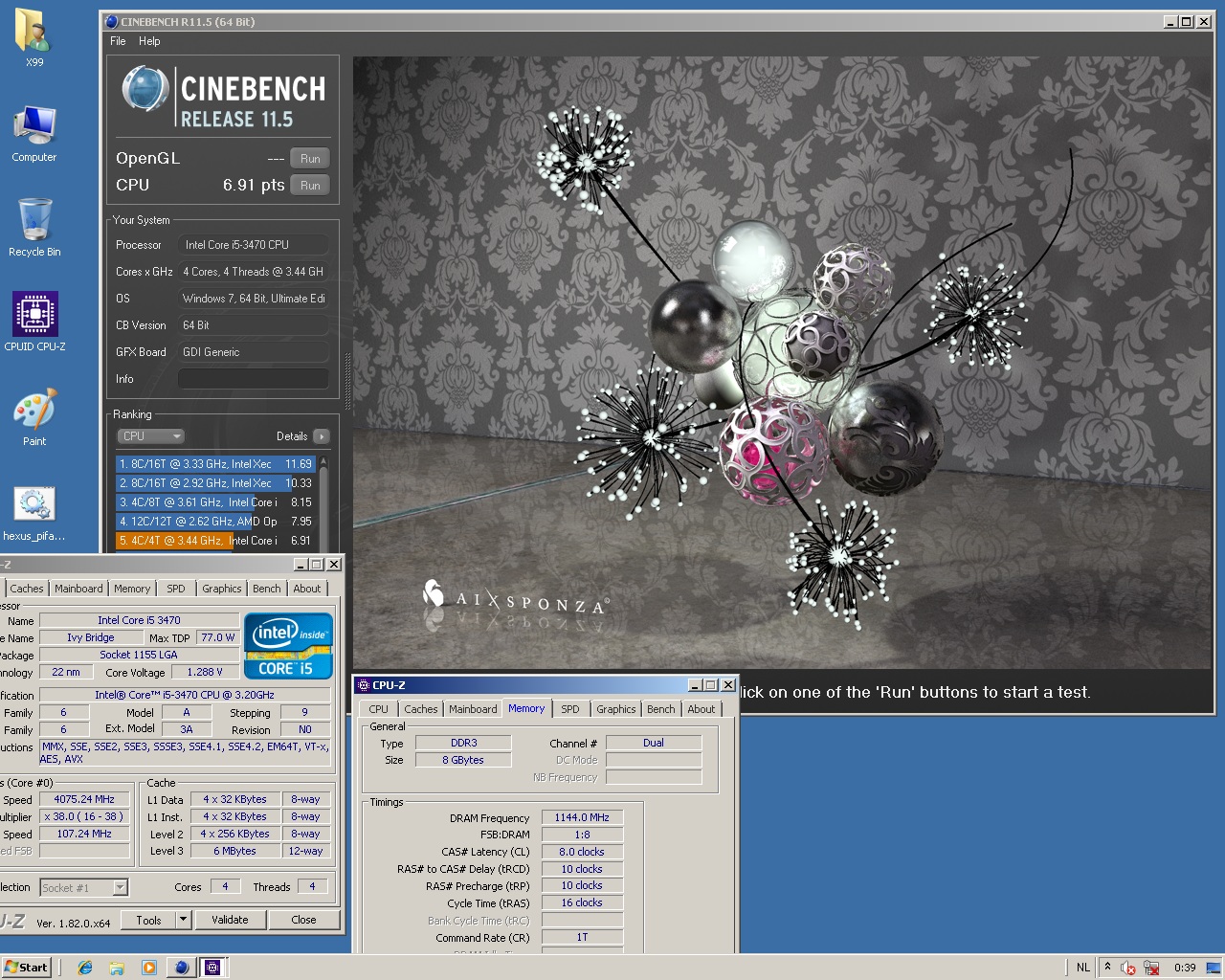Screen dimensions: 1225x980
Task: Click the NL language indicator
Action: (1083, 968)
